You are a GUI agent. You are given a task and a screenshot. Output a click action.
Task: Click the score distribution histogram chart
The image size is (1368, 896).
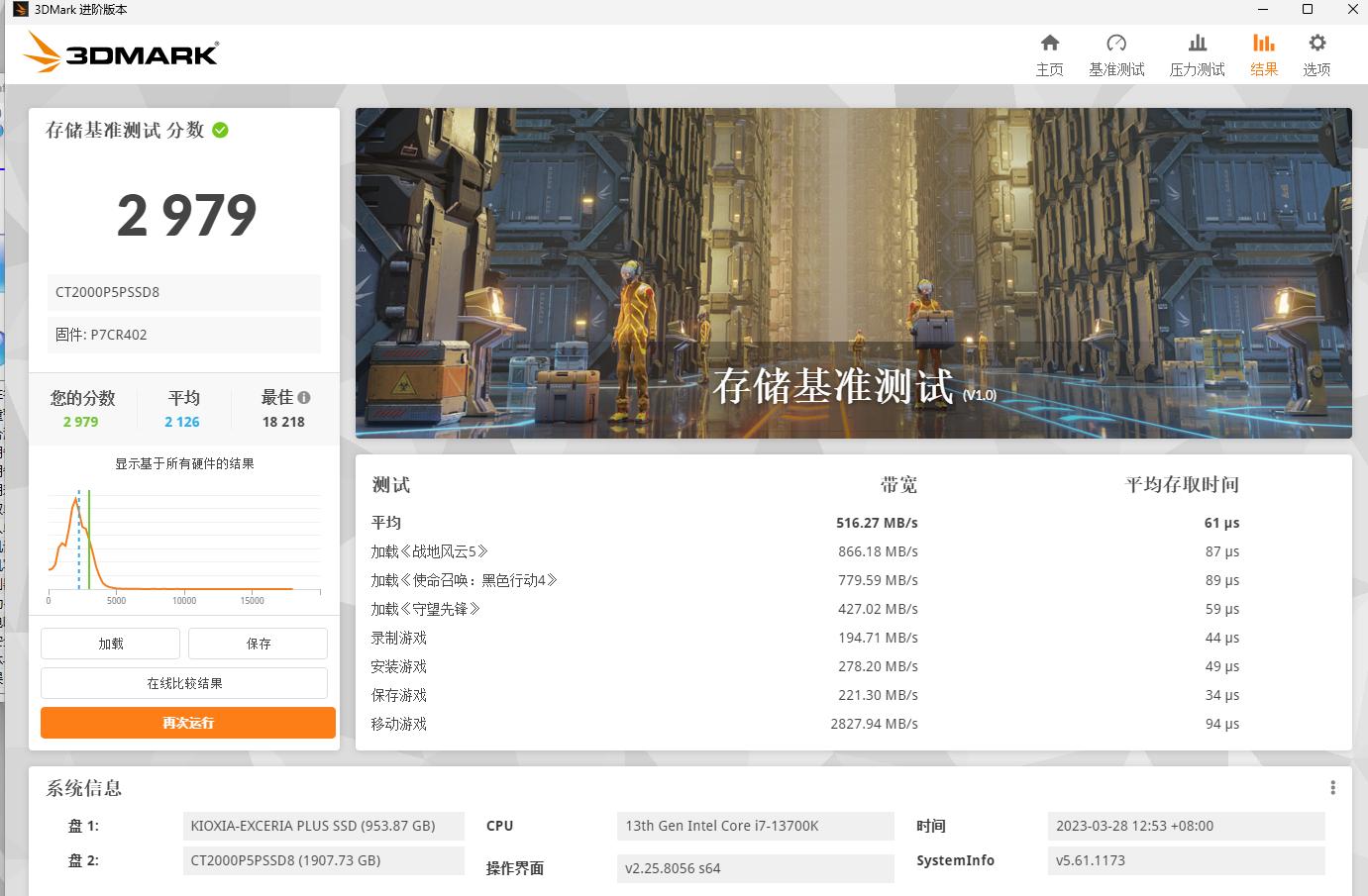(x=183, y=545)
